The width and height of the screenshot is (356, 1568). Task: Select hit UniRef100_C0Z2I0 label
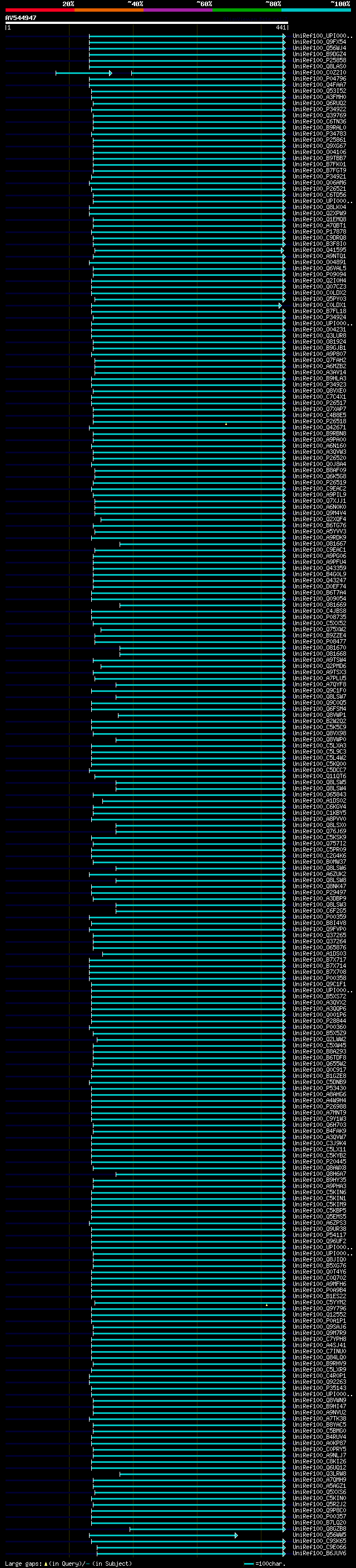319,72
